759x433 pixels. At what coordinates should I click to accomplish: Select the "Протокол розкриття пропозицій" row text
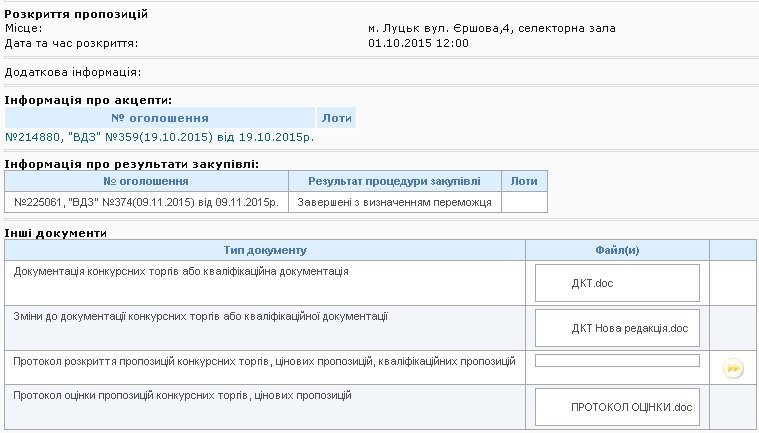coord(264,360)
